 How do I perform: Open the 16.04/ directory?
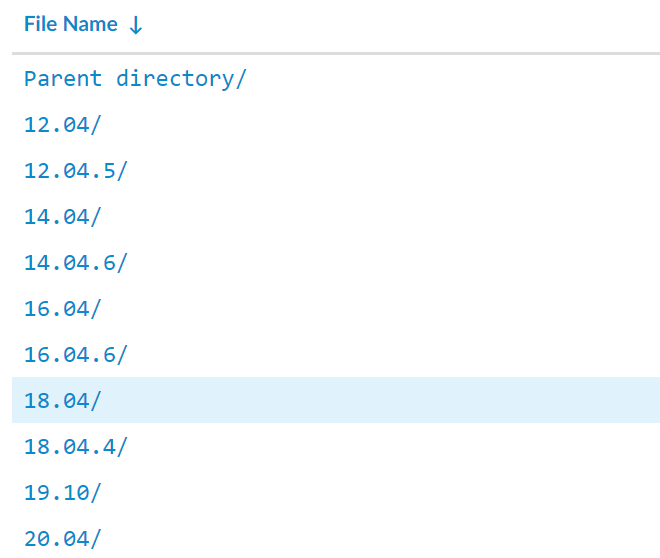coord(63,309)
